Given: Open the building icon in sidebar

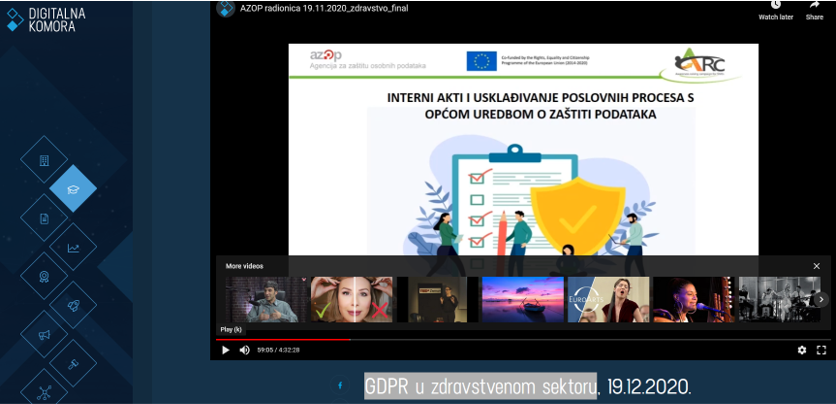Looking at the screenshot, I should click(x=44, y=160).
